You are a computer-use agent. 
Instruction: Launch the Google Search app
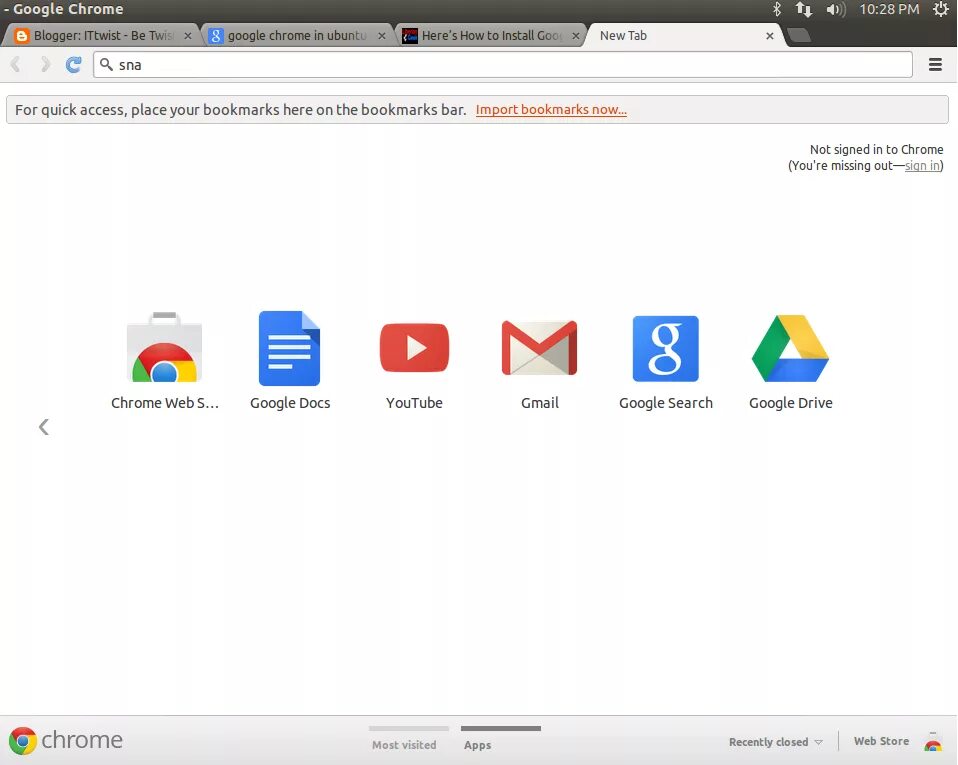click(665, 348)
